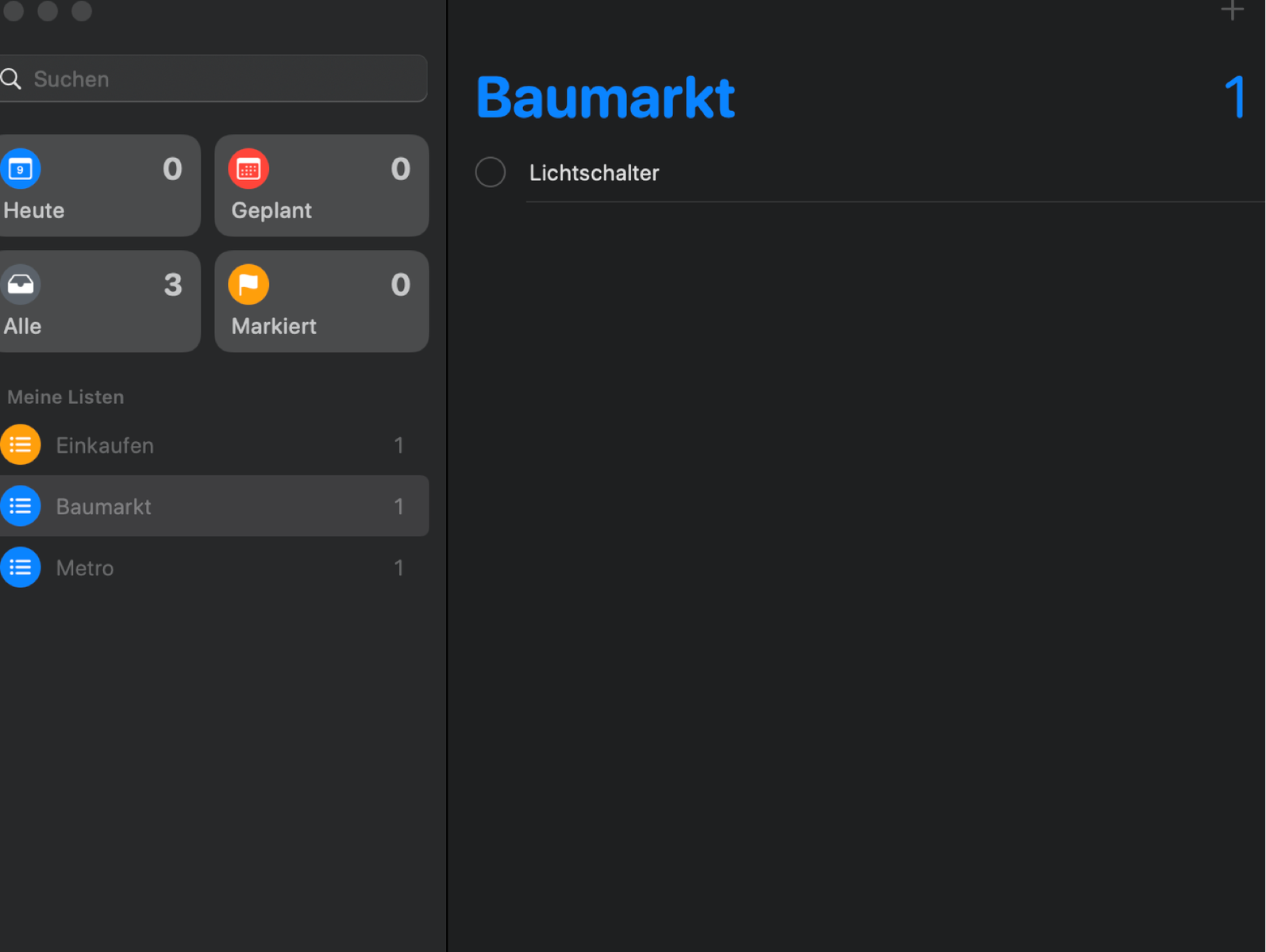The height and width of the screenshot is (952, 1266).
Task: Click the red Geplant calendar icon
Action: pos(248,169)
